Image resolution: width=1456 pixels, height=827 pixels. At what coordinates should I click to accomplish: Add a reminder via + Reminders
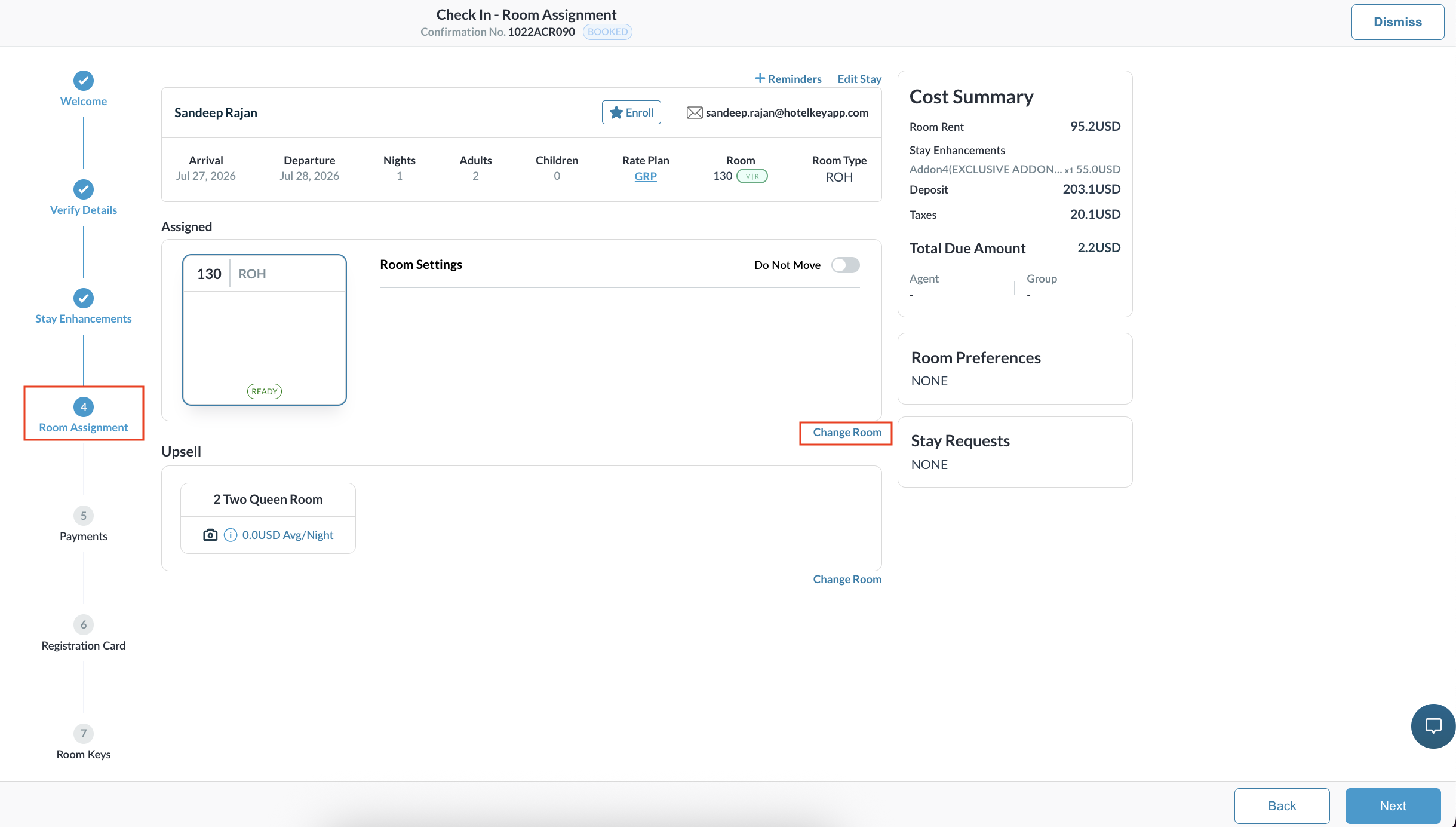point(788,79)
